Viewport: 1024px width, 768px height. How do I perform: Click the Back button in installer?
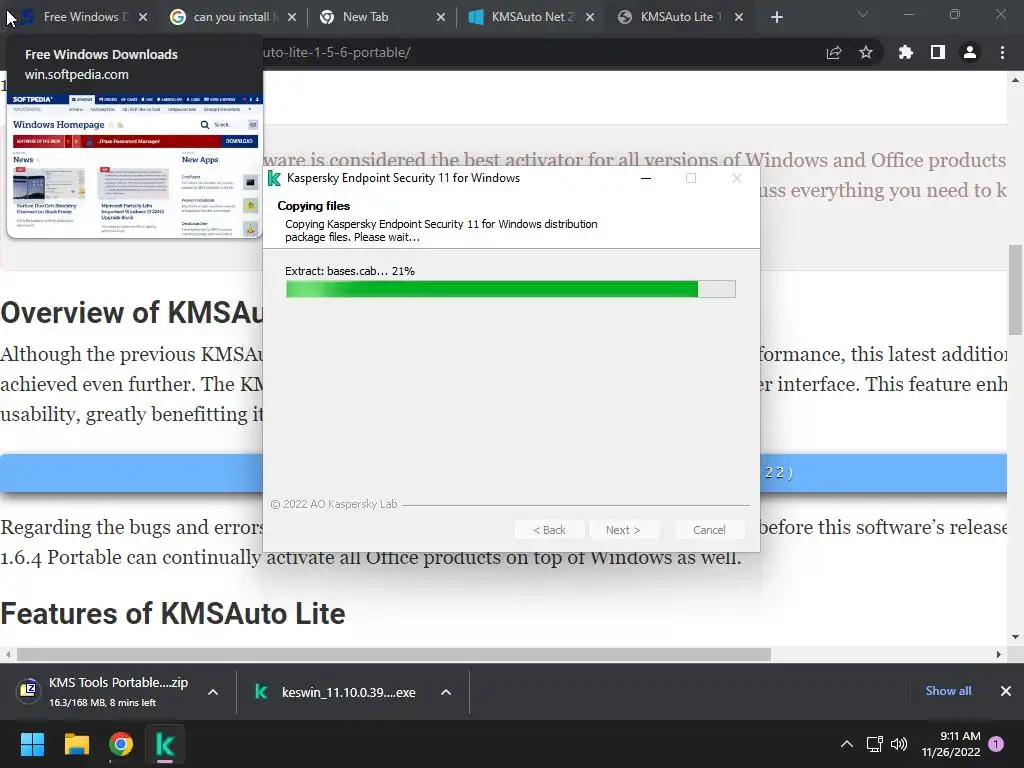(549, 530)
